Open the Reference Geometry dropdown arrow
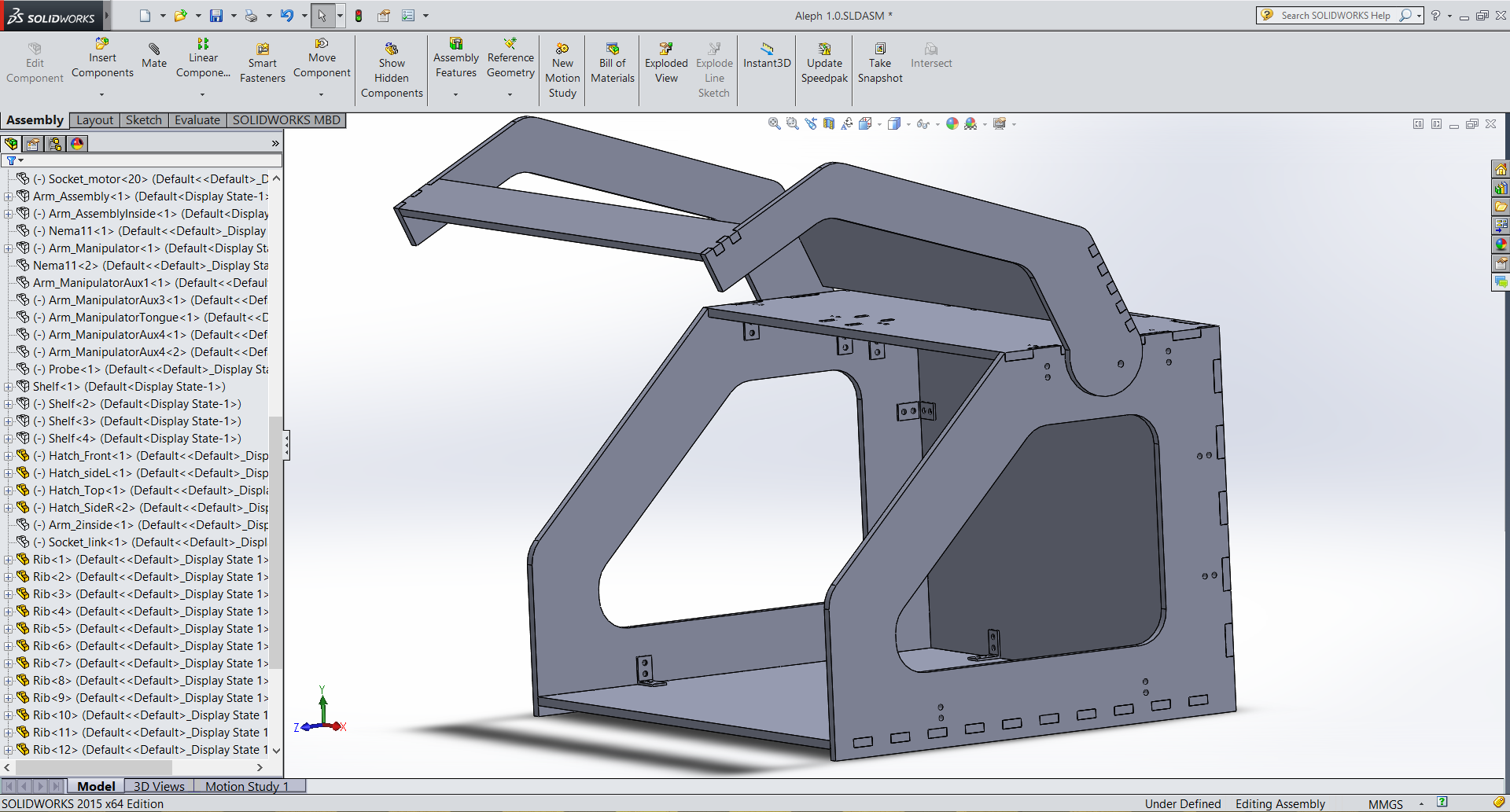The height and width of the screenshot is (812, 1510). click(510, 95)
